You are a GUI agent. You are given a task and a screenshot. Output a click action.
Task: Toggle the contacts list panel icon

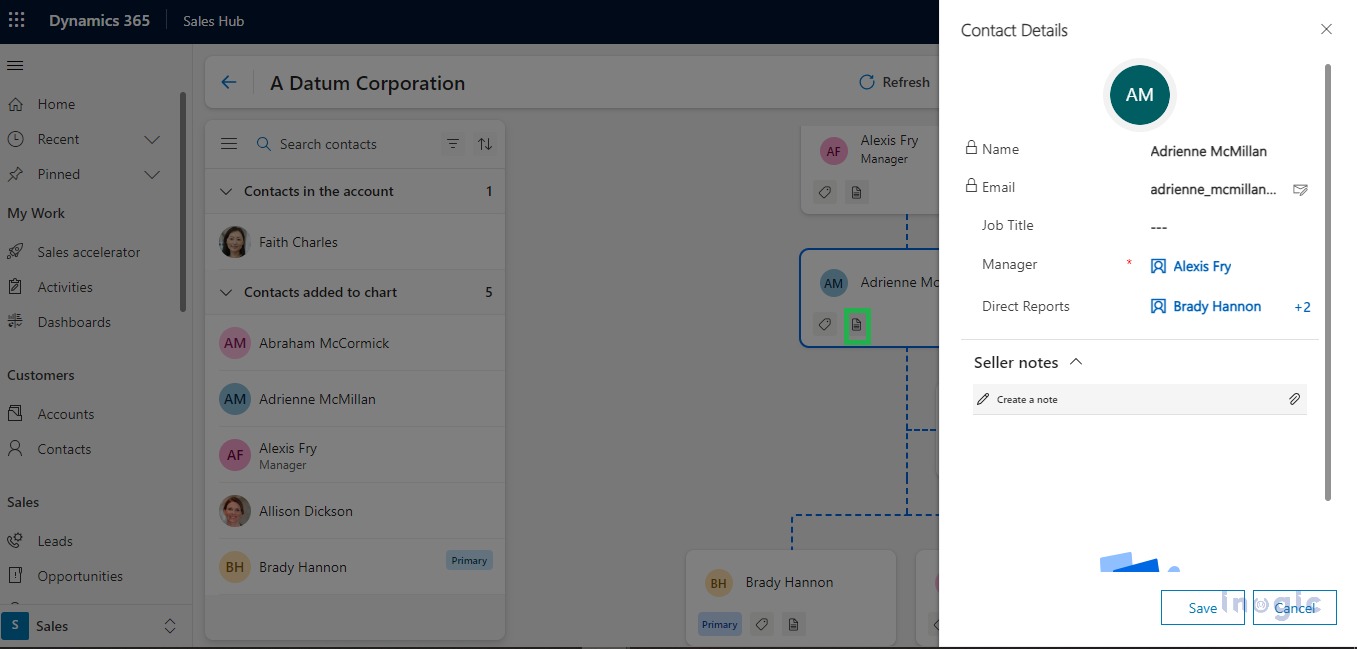click(229, 144)
